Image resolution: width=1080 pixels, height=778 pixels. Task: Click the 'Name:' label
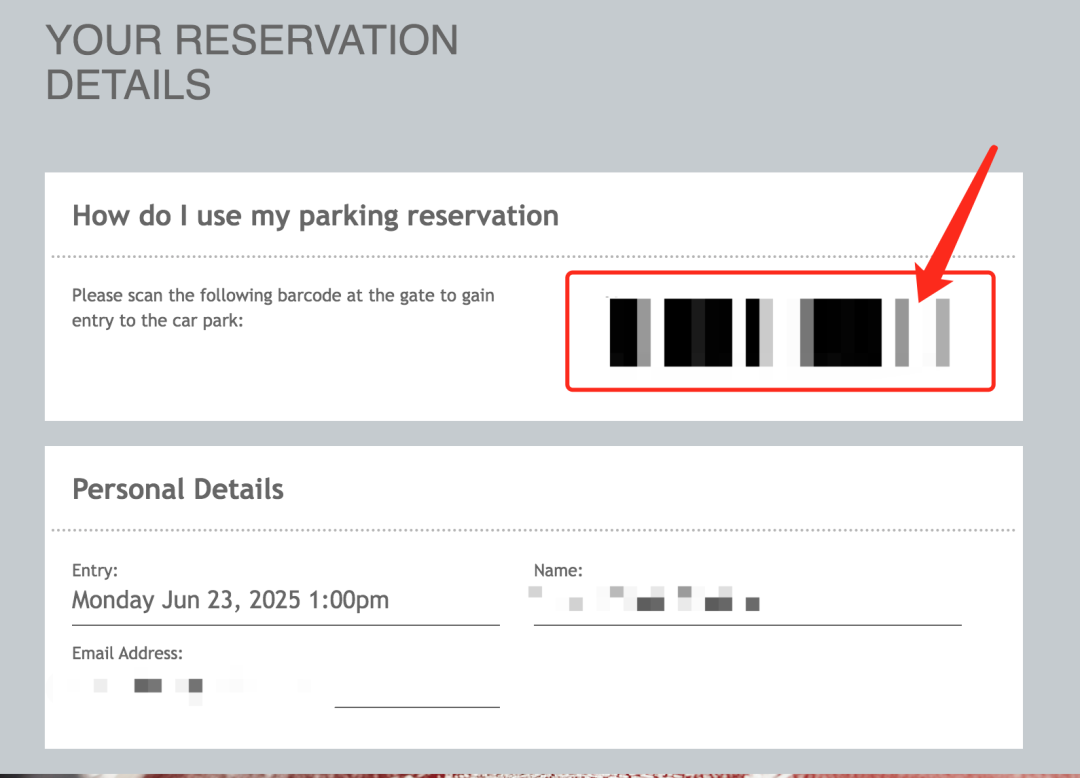[x=558, y=570]
